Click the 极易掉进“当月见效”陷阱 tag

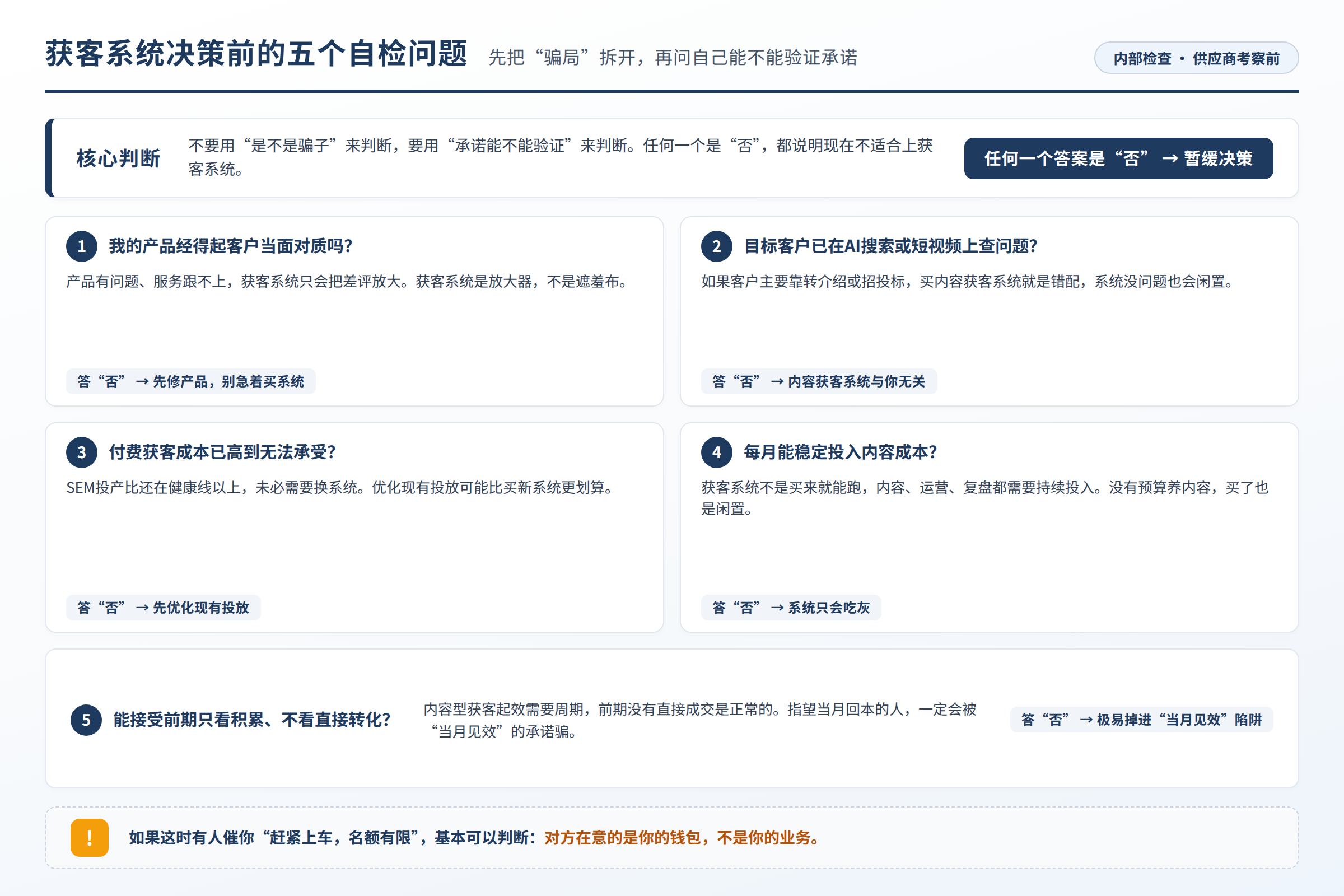pos(1142,720)
